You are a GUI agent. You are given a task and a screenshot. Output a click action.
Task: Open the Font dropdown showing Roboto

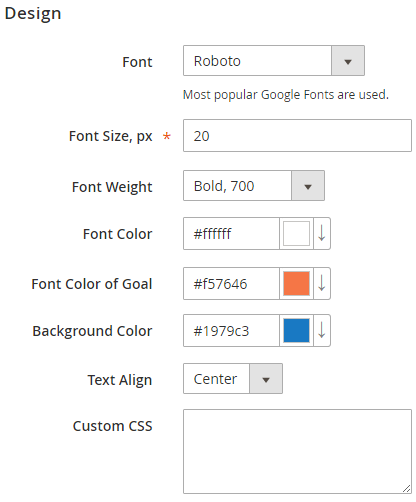click(x=274, y=61)
